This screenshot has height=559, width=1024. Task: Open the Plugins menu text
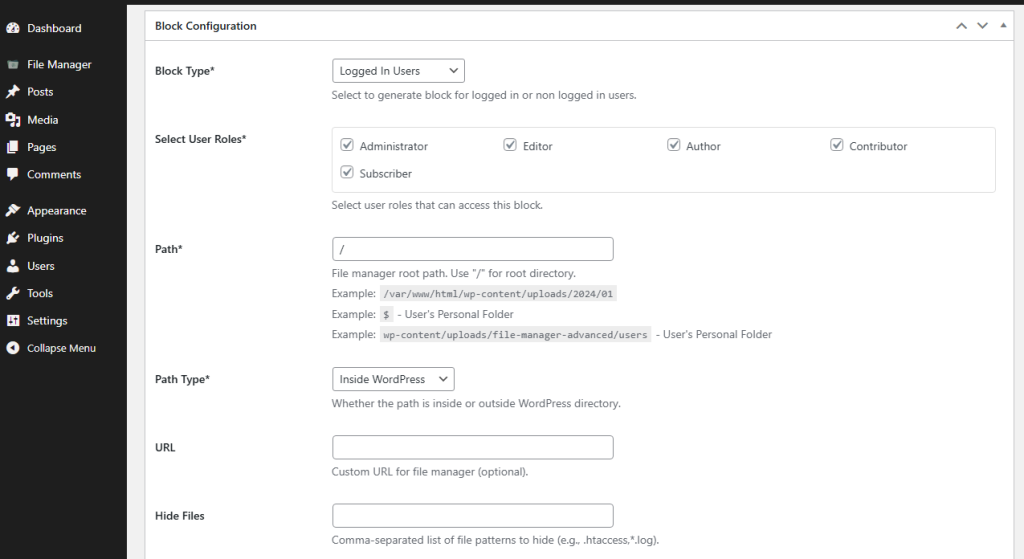click(x=45, y=238)
